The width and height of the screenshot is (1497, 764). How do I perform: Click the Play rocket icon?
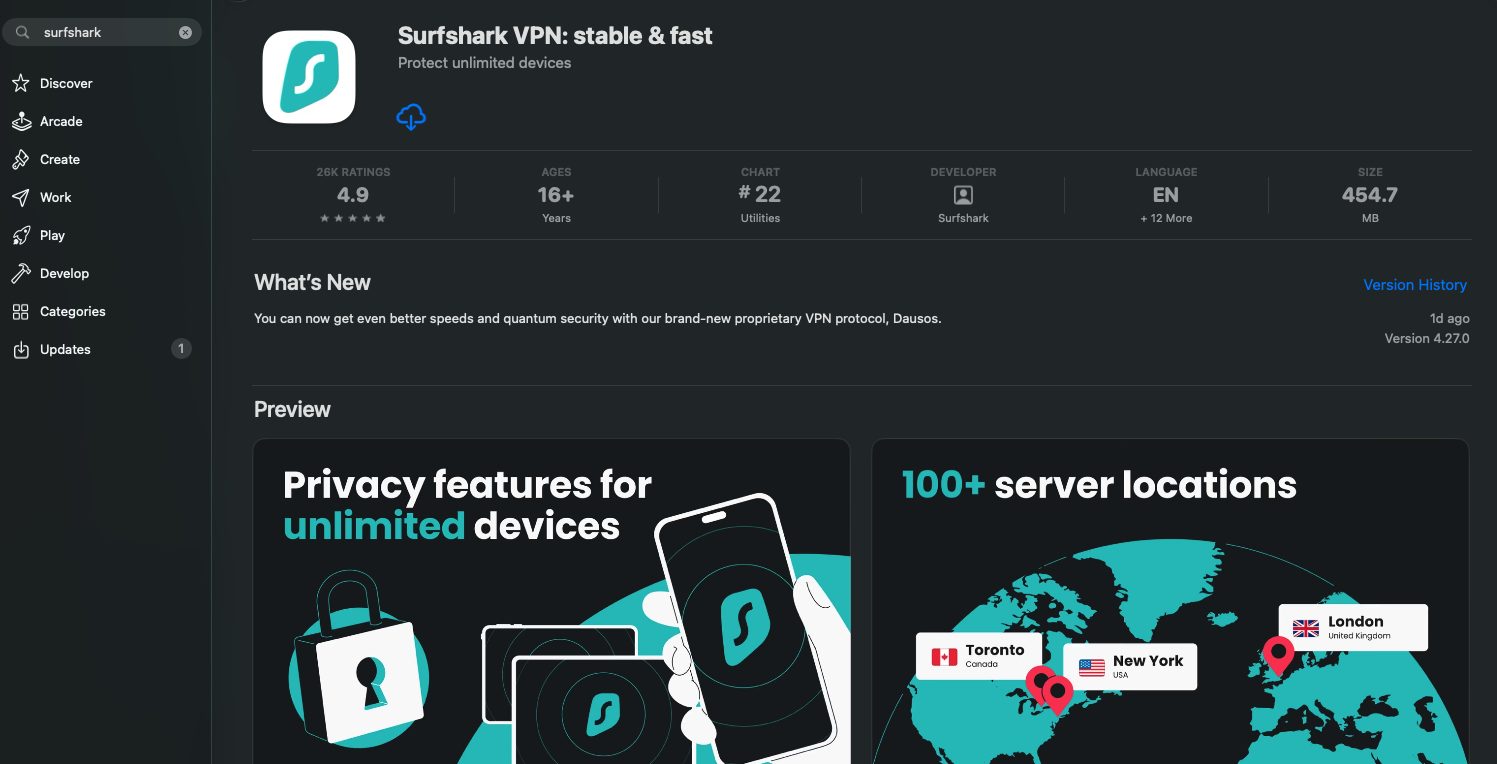[21, 236]
